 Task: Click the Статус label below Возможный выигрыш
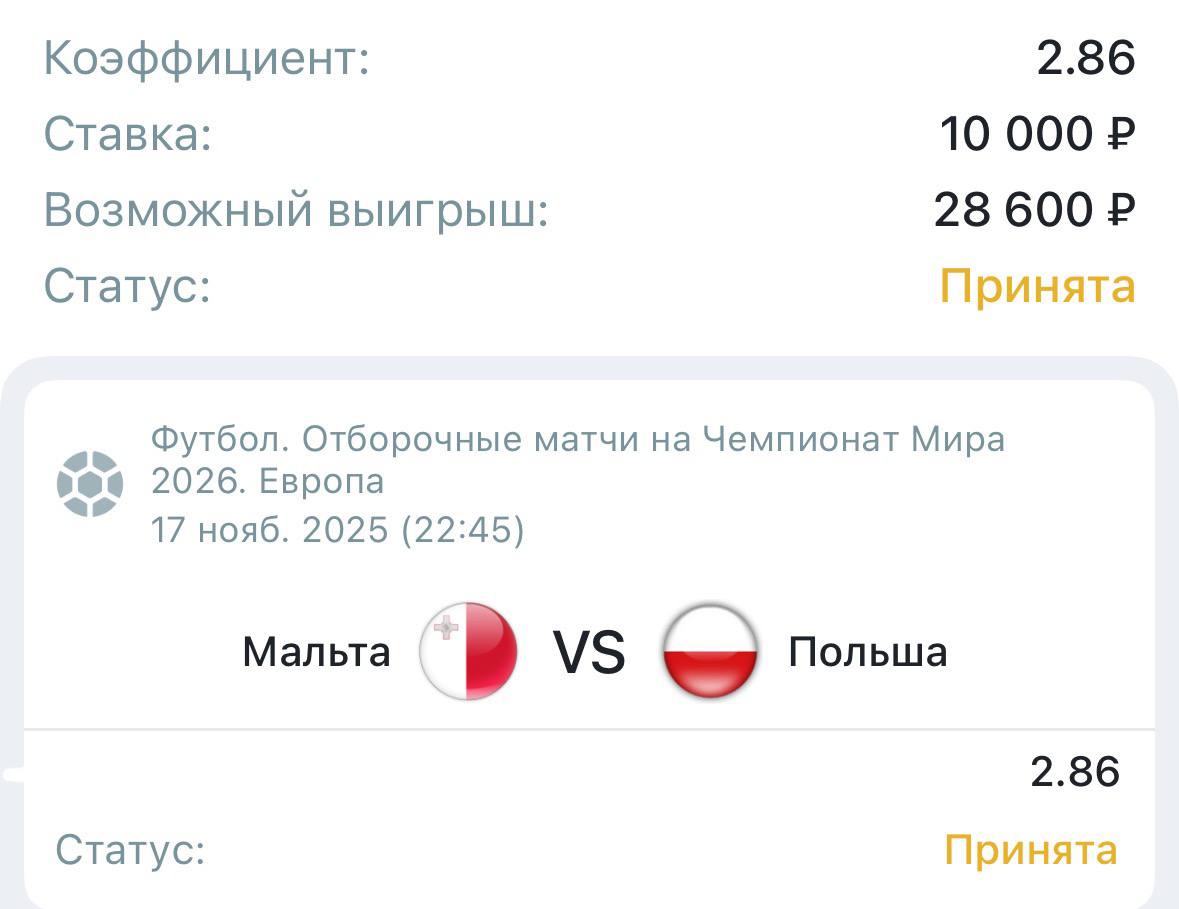(x=128, y=286)
